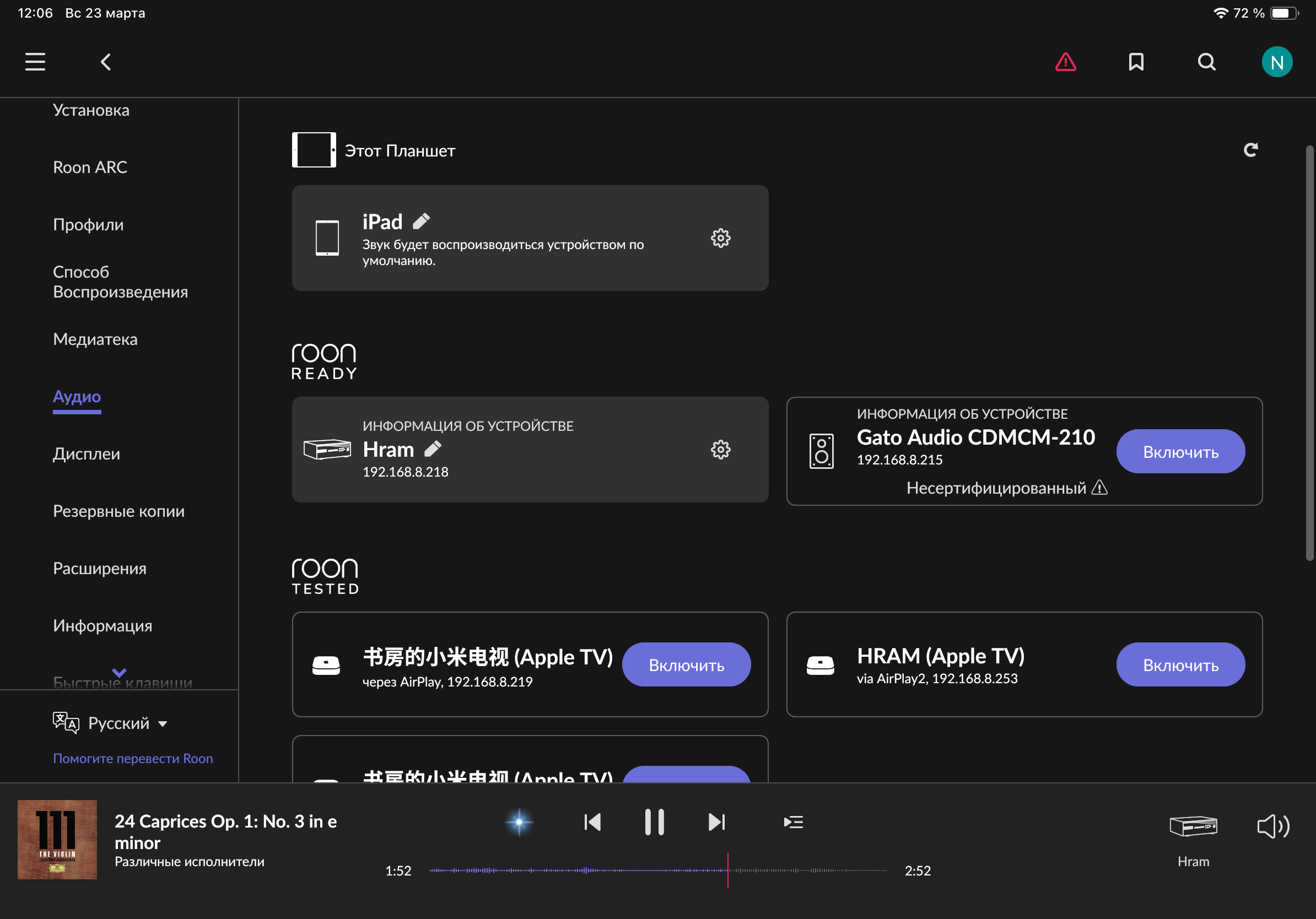Viewport: 1316px width, 919px height.
Task: Open the hamburger navigation menu
Action: point(35,62)
